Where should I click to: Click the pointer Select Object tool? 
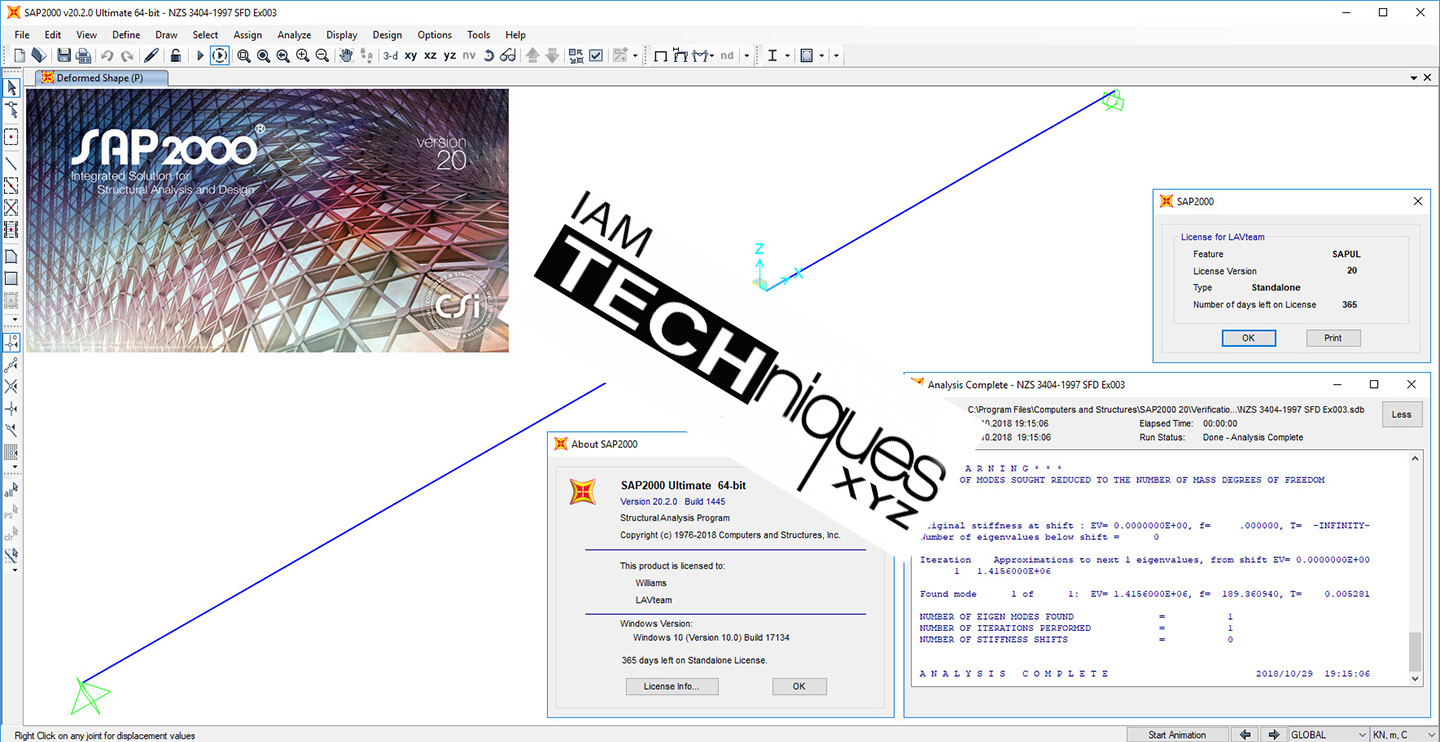[11, 88]
